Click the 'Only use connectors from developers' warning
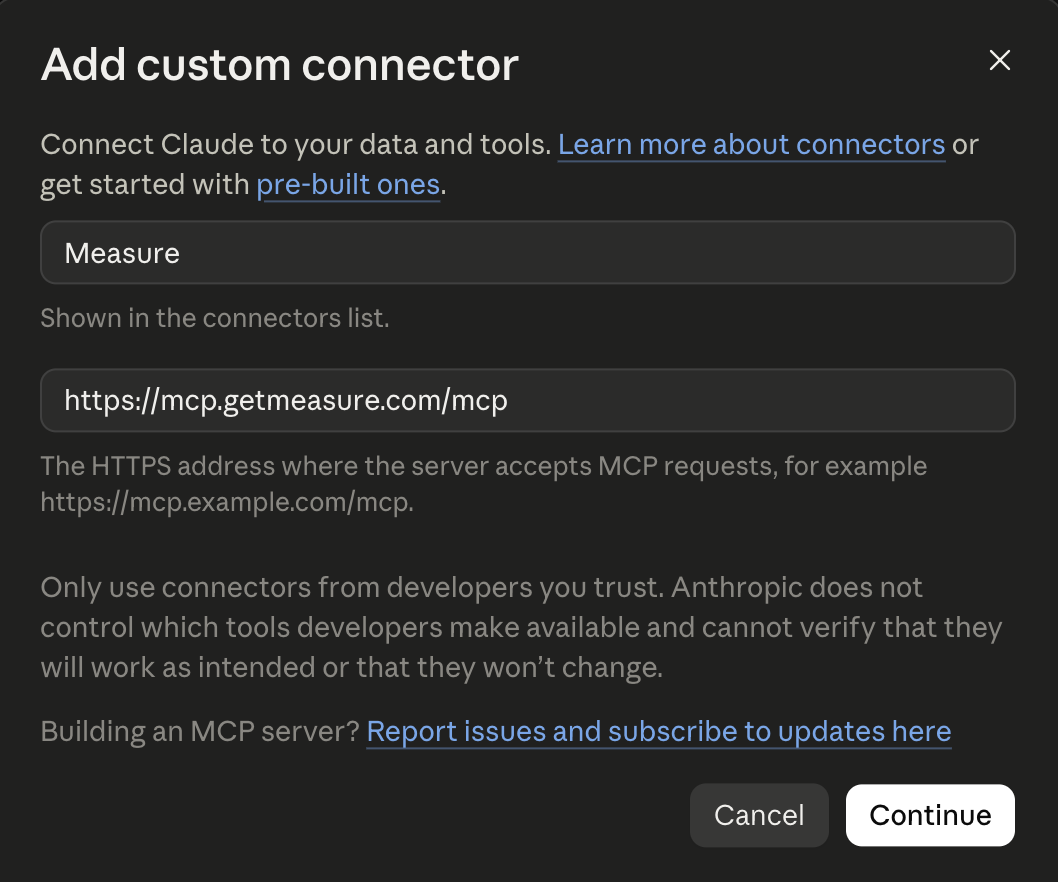 coord(521,627)
